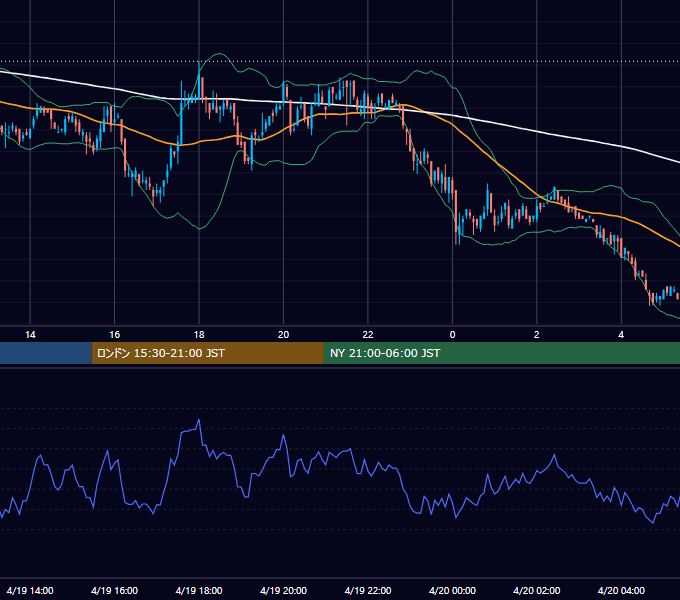The image size is (680, 600).
Task: Click the '22' hour label on price chart axis
Action: click(368, 335)
